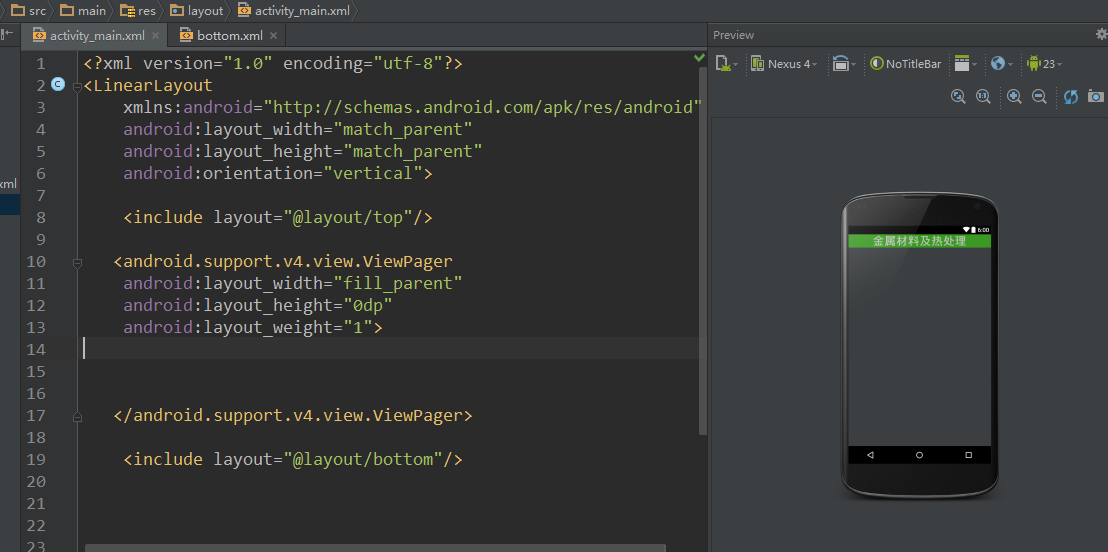Collapse LinearLayout fold marker on line 2

point(77,86)
